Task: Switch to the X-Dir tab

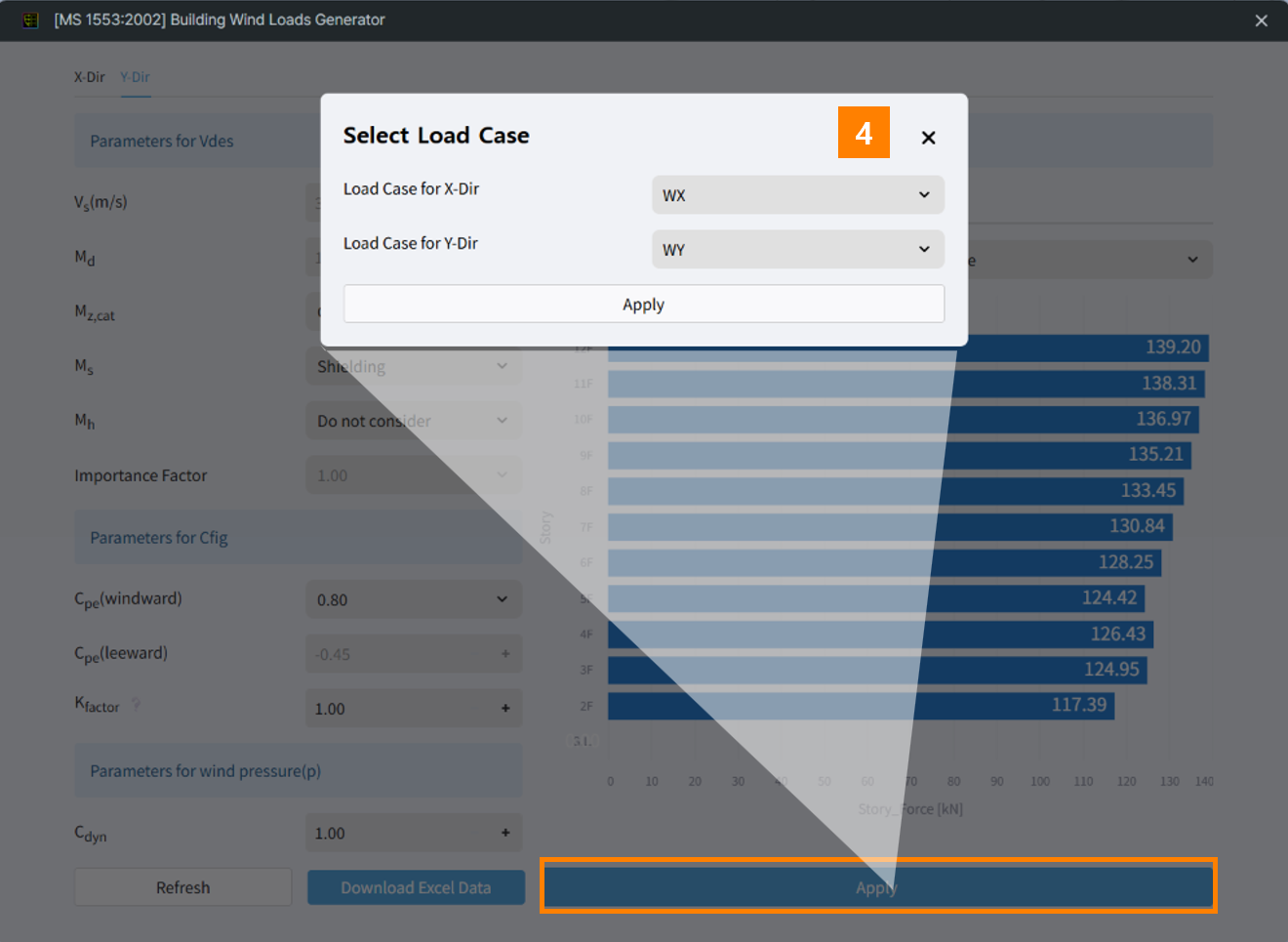Action: click(x=89, y=77)
